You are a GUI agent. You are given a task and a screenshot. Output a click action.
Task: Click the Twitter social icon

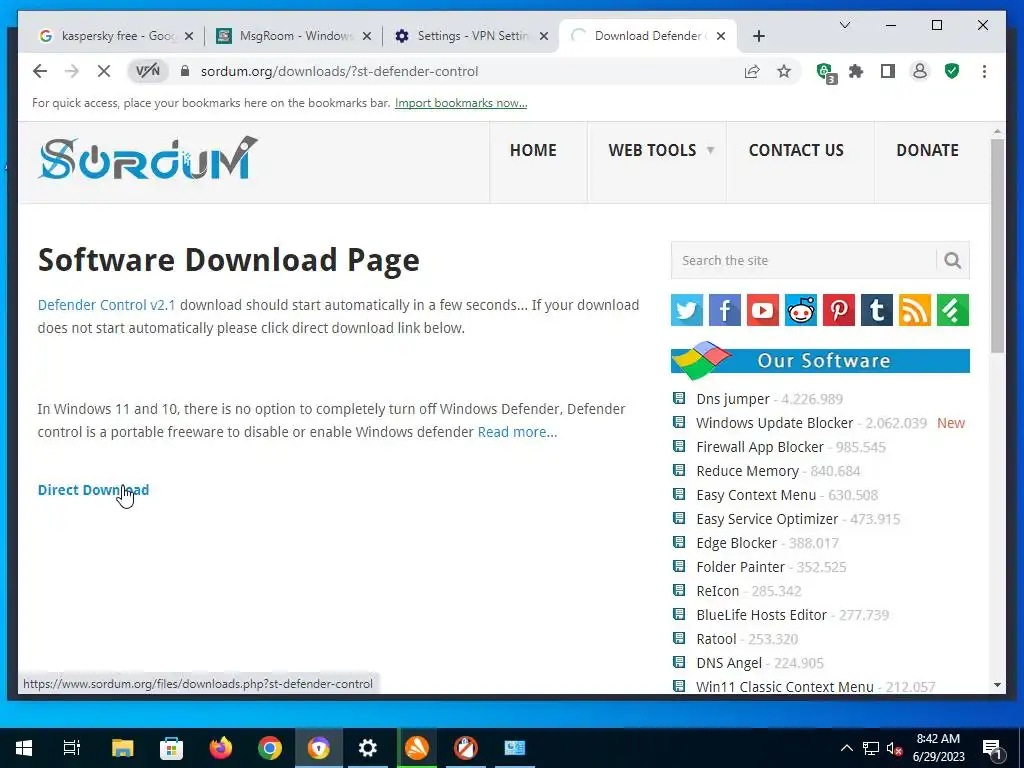coord(686,310)
